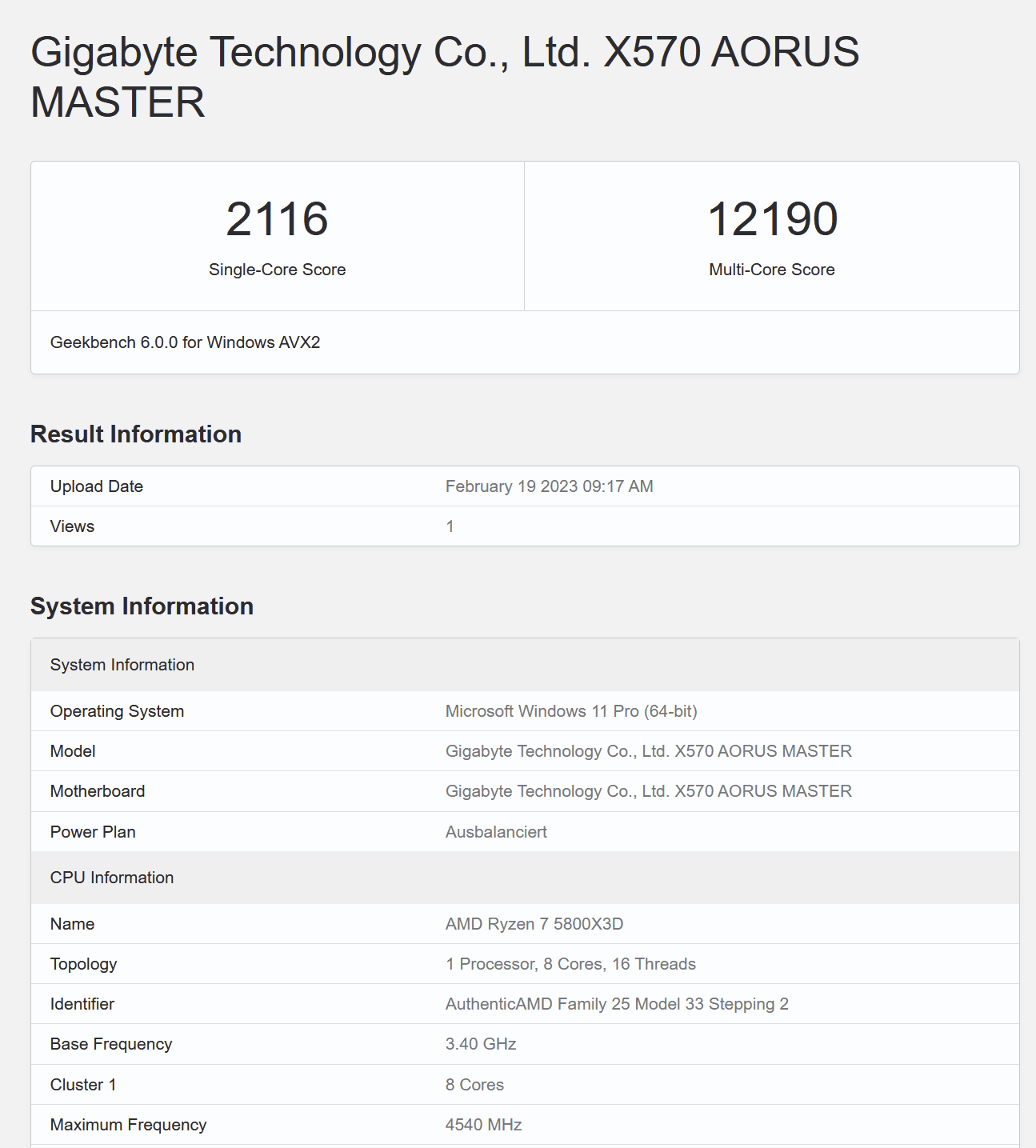
Task: Select the Views count value 1
Action: 450,526
